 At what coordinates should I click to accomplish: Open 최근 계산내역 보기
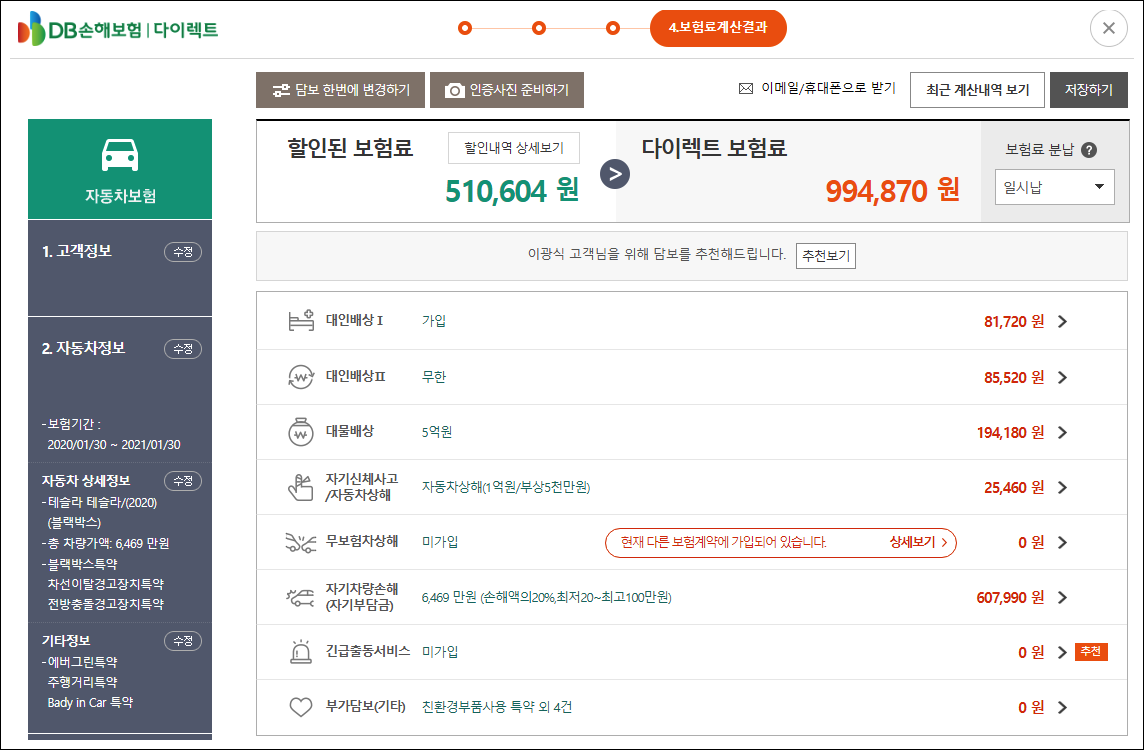click(977, 90)
